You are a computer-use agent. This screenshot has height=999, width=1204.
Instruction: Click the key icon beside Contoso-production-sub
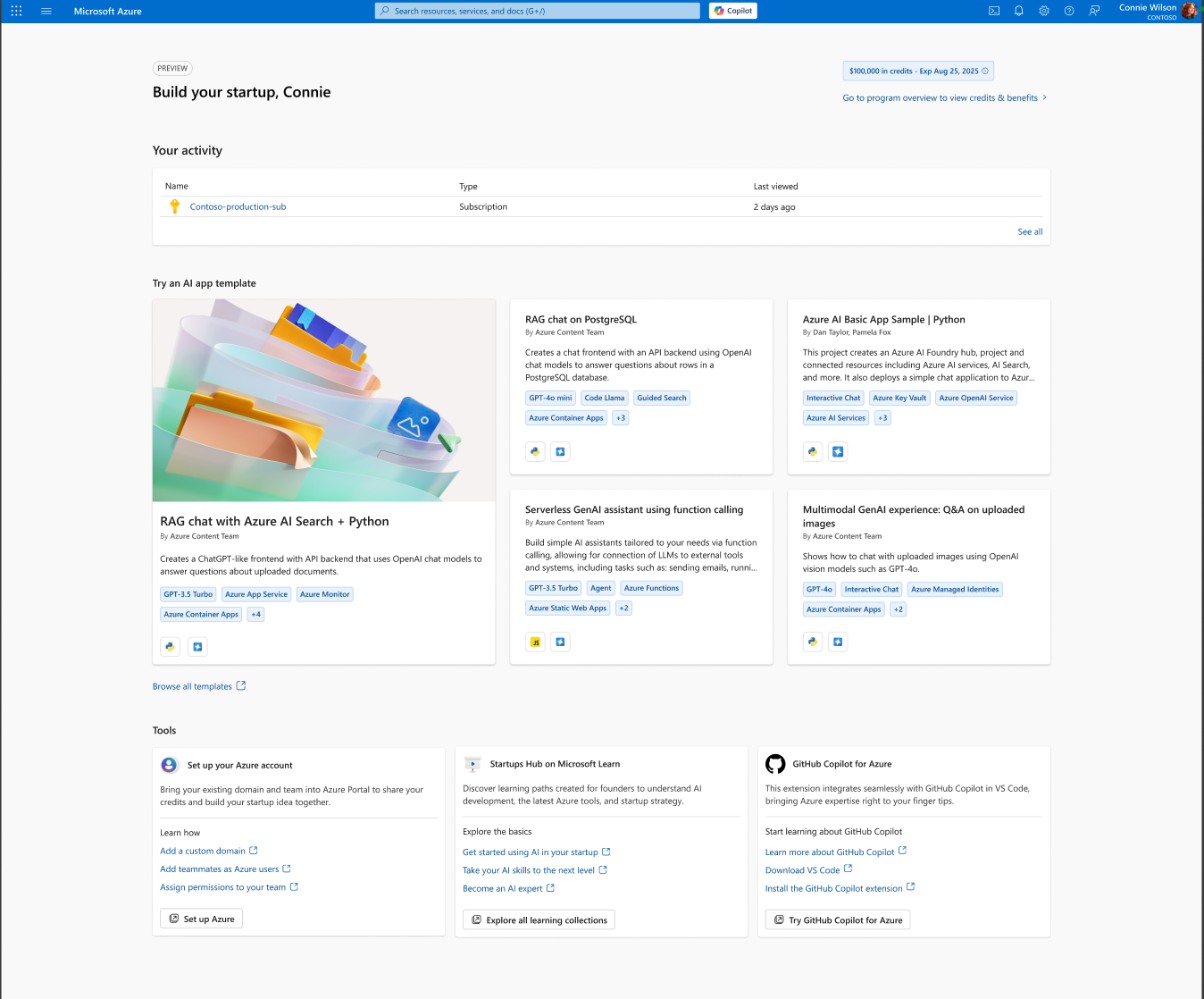click(x=175, y=206)
